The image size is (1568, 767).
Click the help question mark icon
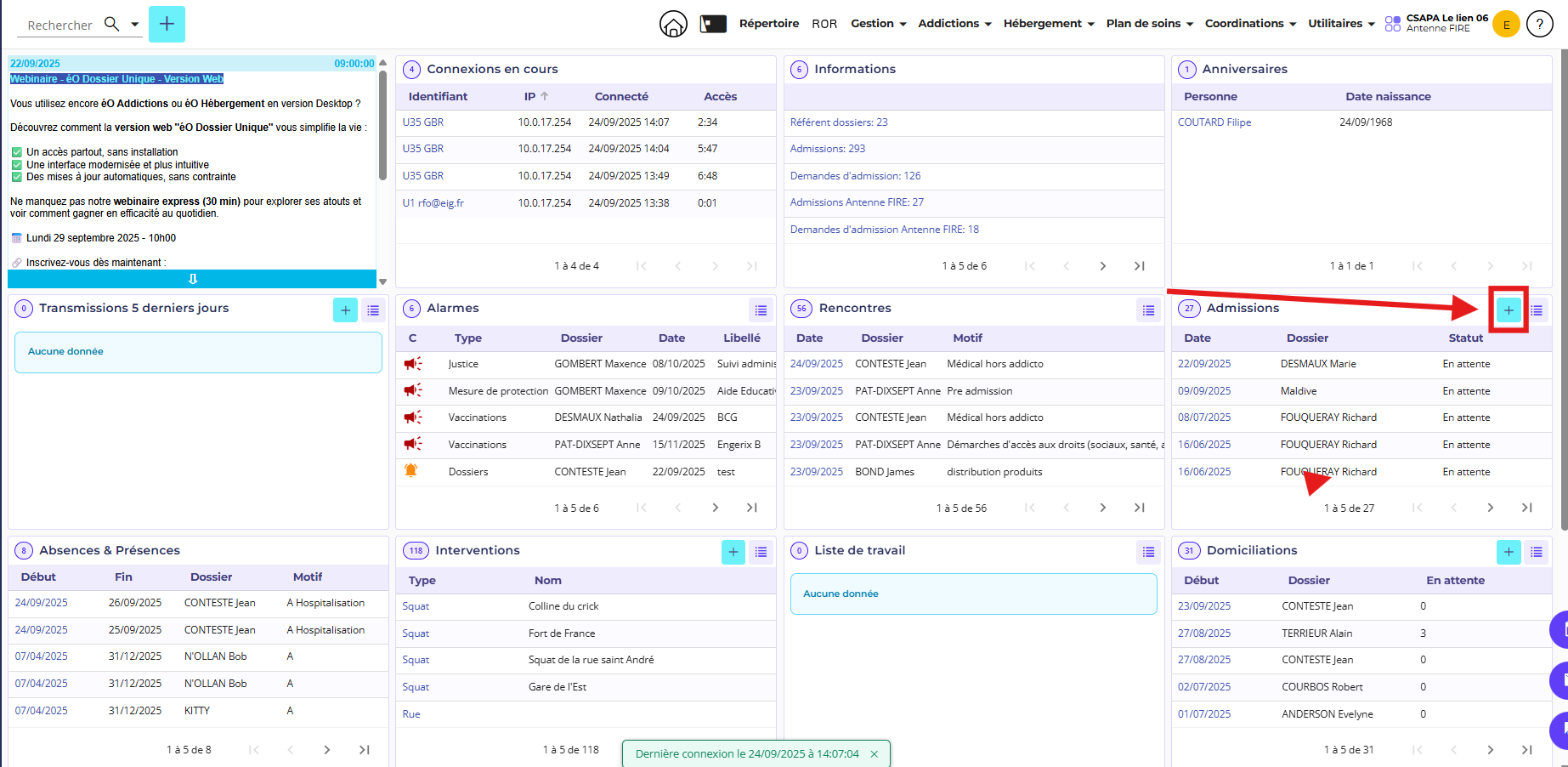tap(1539, 24)
